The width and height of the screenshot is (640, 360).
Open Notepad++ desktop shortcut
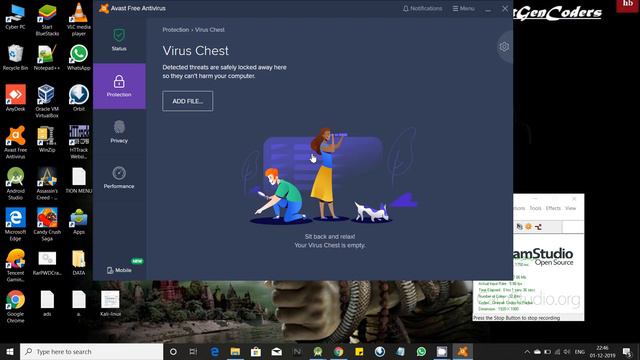point(47,58)
